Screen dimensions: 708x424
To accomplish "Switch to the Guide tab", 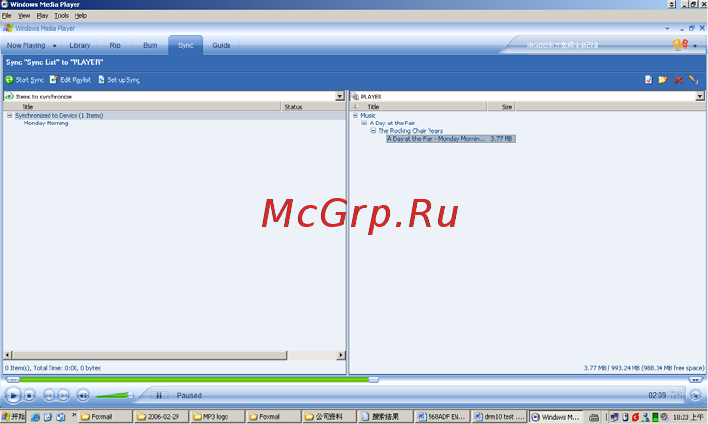I will (x=221, y=45).
